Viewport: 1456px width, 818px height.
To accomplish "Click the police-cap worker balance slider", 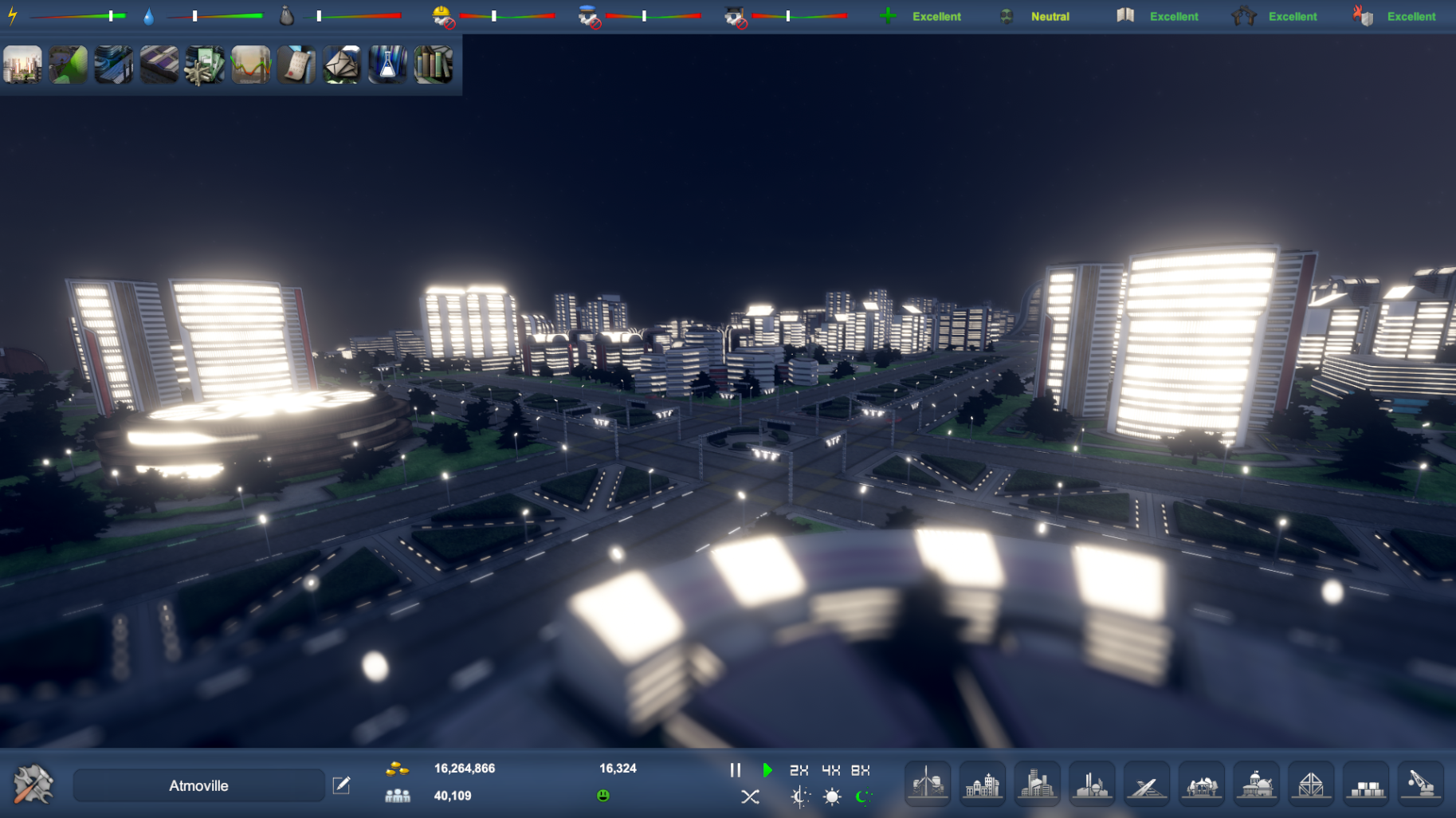I will 653,16.
